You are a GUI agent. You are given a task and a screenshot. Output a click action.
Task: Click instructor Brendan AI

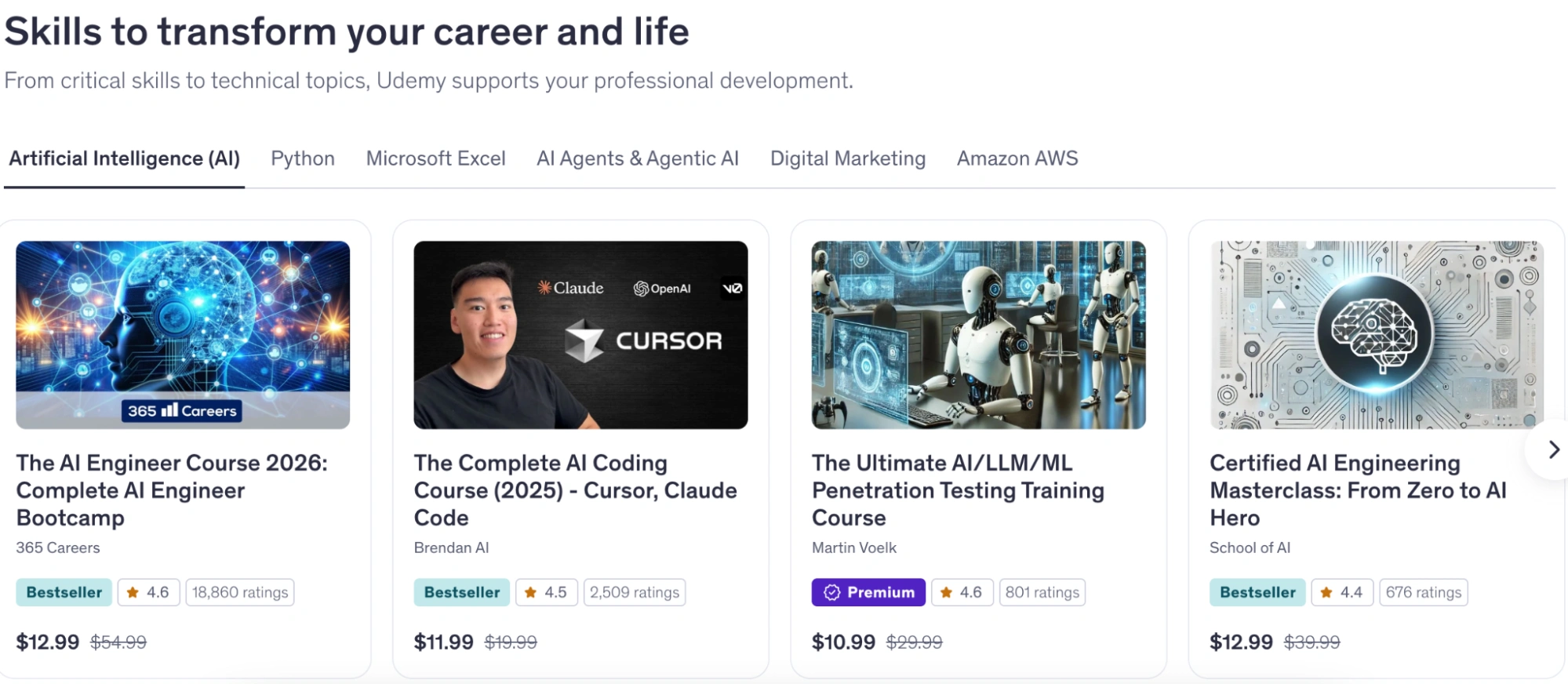[x=451, y=548]
